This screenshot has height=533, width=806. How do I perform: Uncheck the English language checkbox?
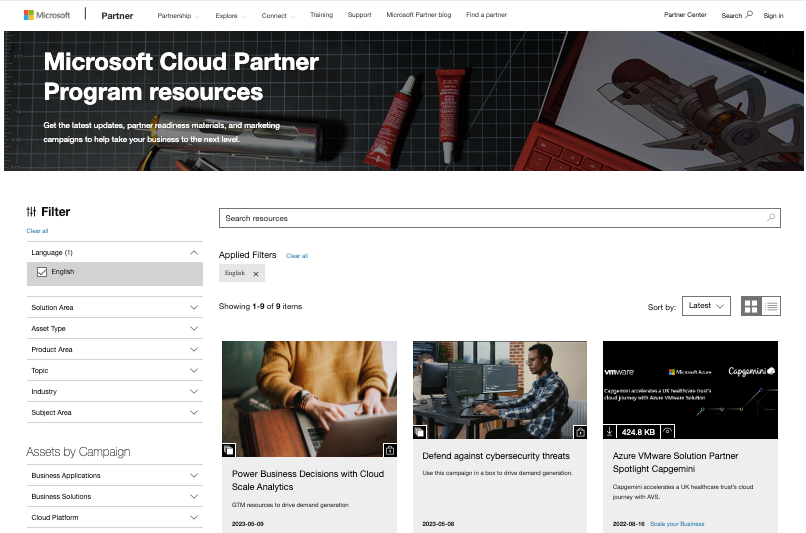tap(42, 272)
